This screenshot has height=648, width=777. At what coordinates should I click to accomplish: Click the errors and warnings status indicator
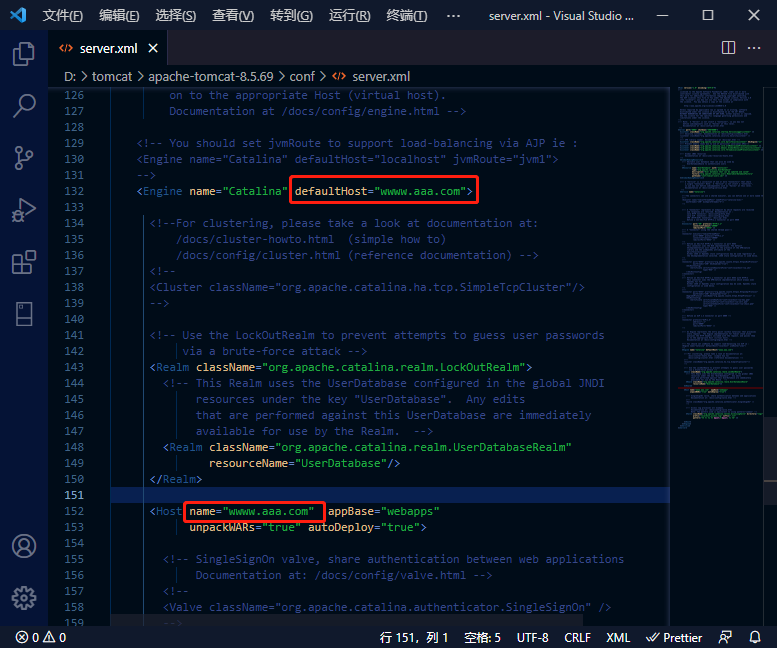[x=41, y=637]
